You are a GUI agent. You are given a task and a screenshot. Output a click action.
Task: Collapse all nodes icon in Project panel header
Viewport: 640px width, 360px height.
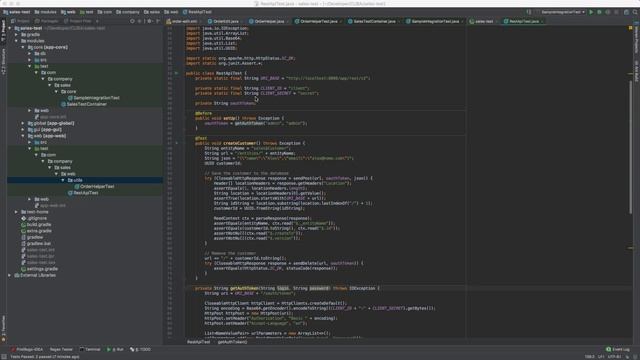tap(140, 21)
